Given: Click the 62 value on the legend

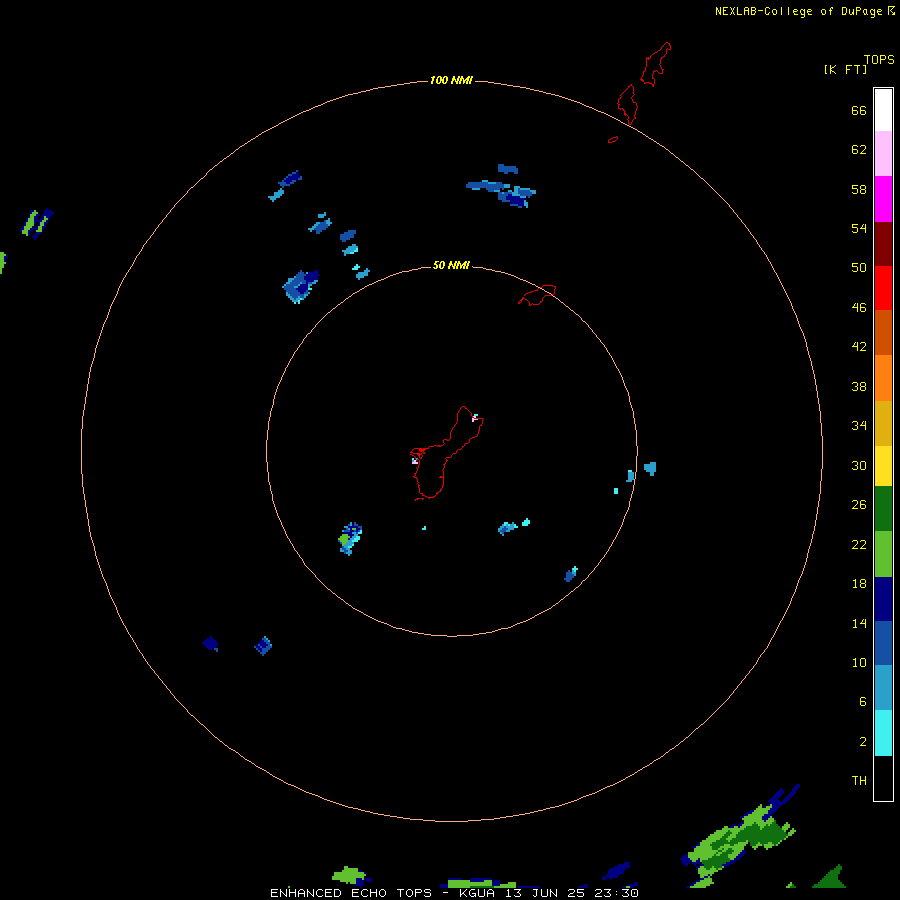Looking at the screenshot, I should (x=859, y=150).
